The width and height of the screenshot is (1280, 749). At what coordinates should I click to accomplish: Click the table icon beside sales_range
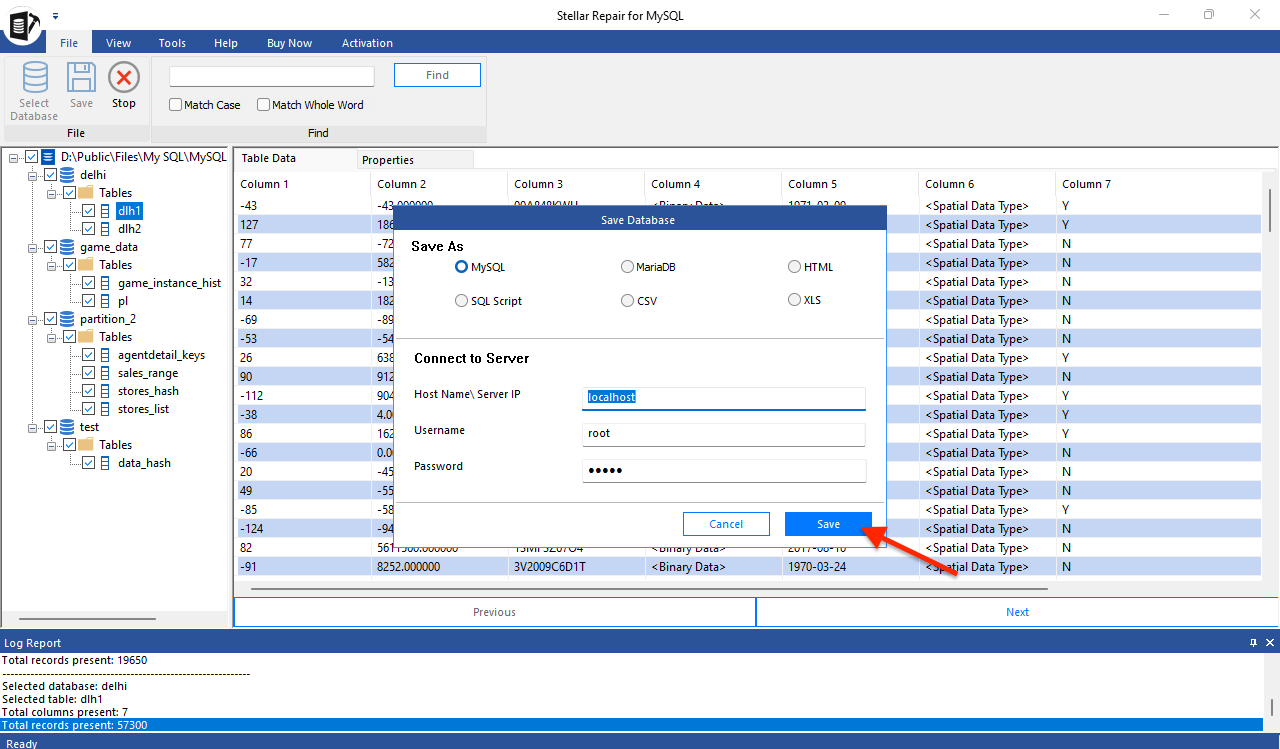click(x=106, y=372)
